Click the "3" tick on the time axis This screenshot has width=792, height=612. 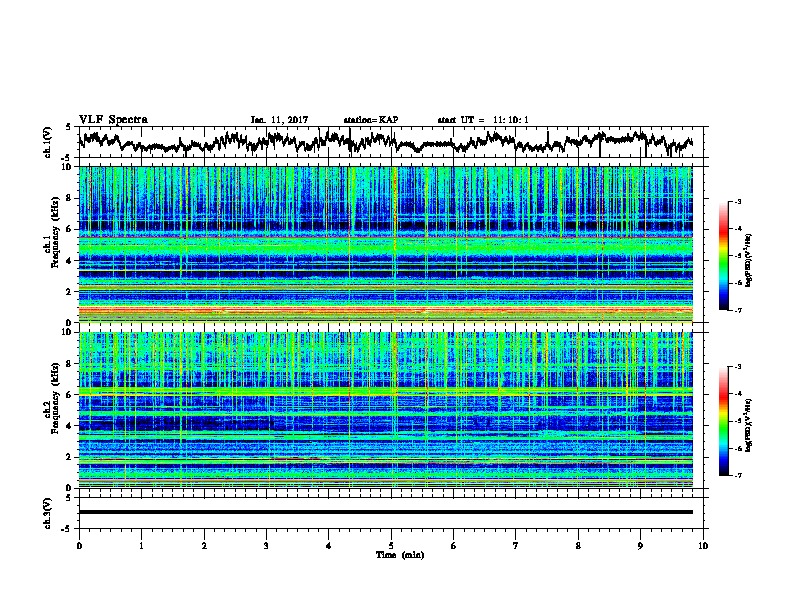coord(266,546)
